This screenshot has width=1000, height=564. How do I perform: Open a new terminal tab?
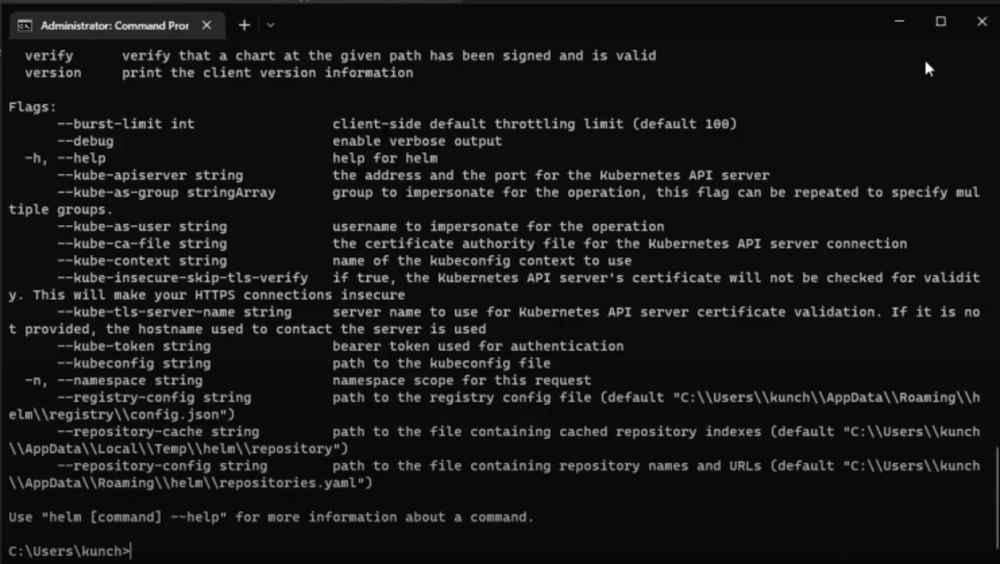point(244,24)
